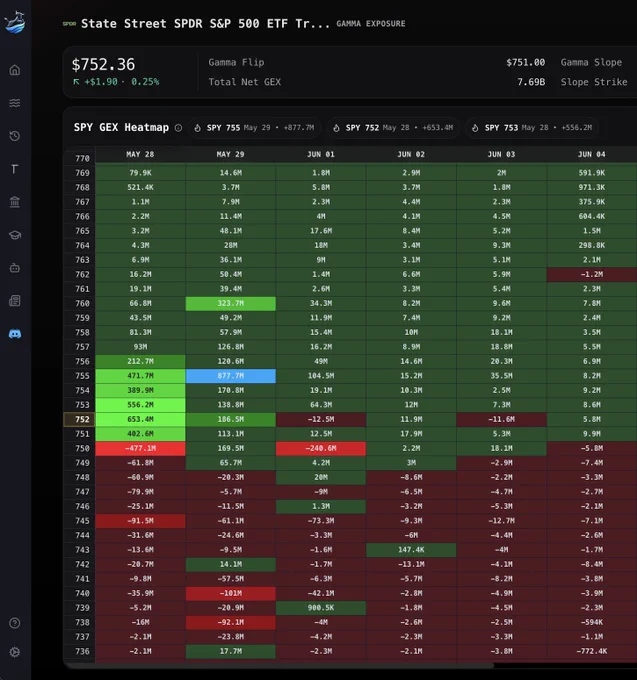Open the newspaper news icon in the sidebar

pyautogui.click(x=15, y=301)
